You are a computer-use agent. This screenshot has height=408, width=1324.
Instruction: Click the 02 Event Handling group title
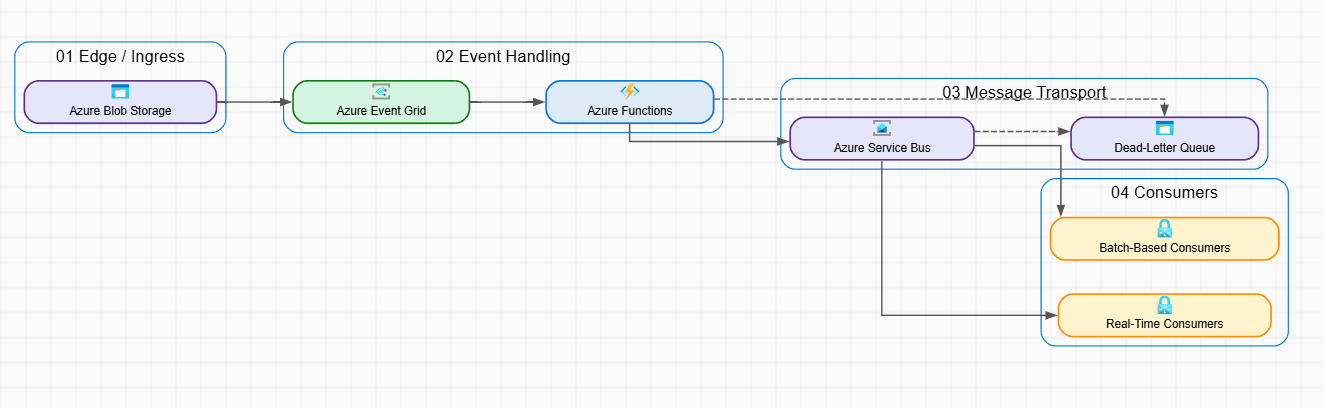pos(503,57)
